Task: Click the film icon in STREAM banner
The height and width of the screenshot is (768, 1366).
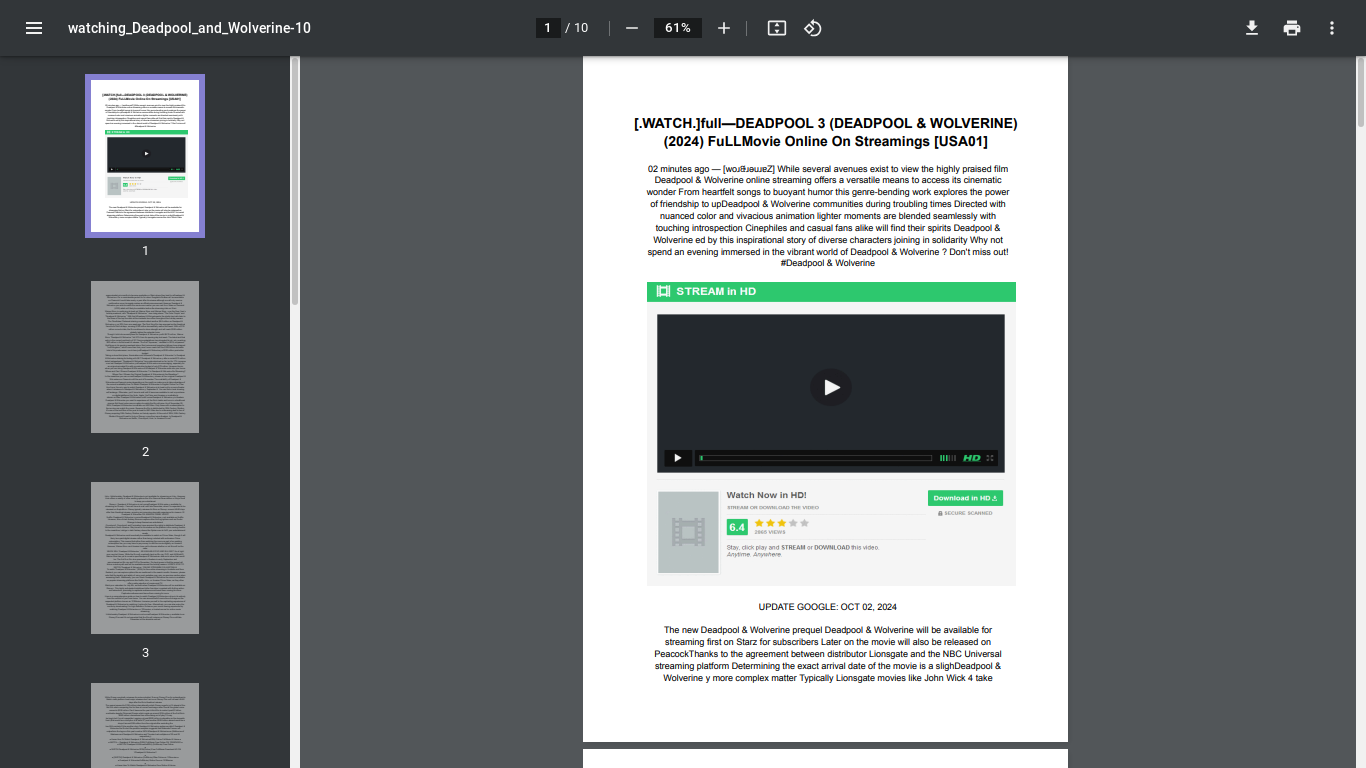Action: point(663,291)
